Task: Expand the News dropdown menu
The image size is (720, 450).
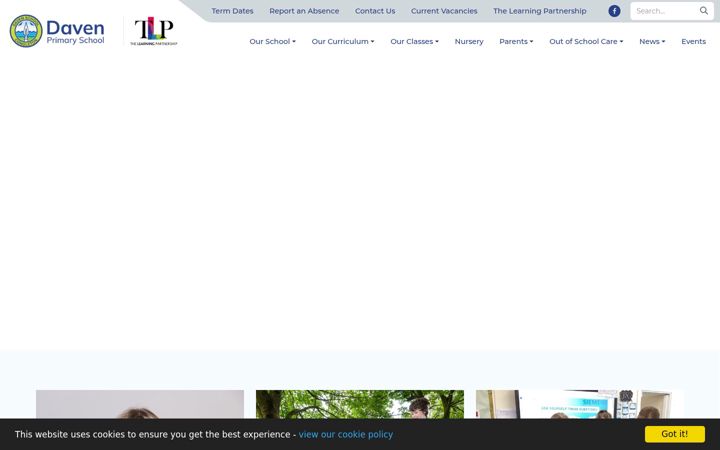Action: (652, 41)
